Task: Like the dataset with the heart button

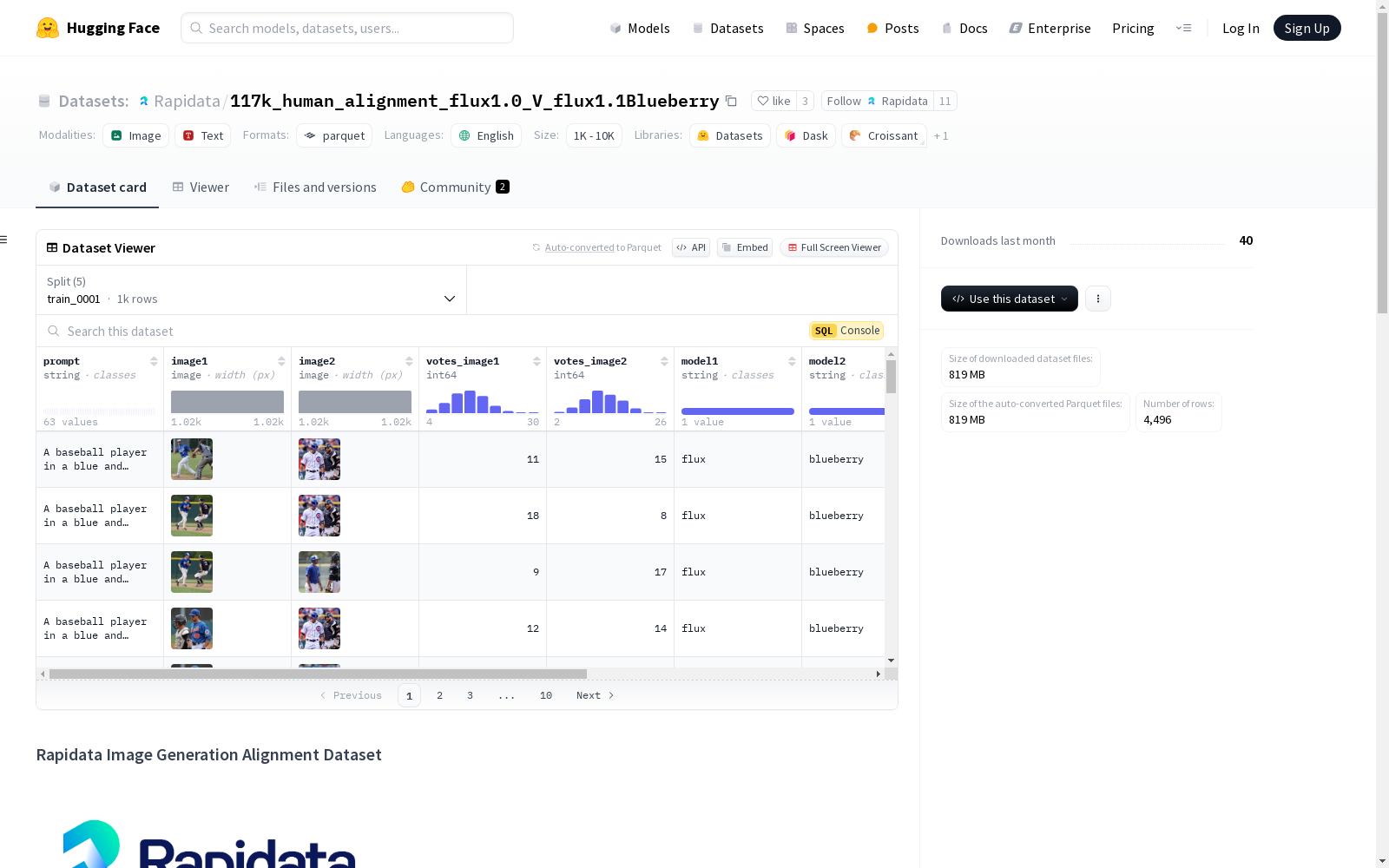Action: [773, 101]
